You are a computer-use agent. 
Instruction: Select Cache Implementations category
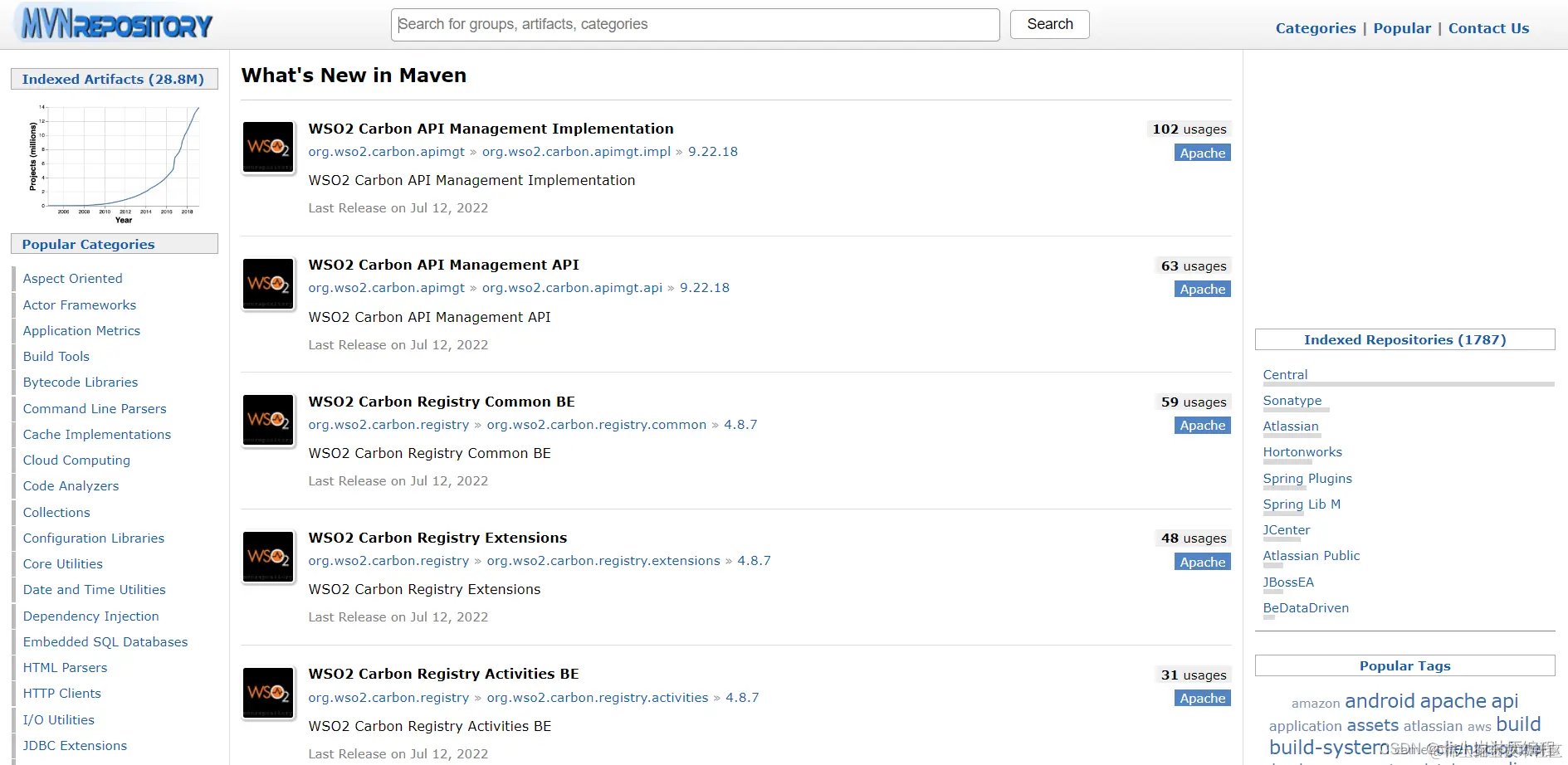coord(97,434)
